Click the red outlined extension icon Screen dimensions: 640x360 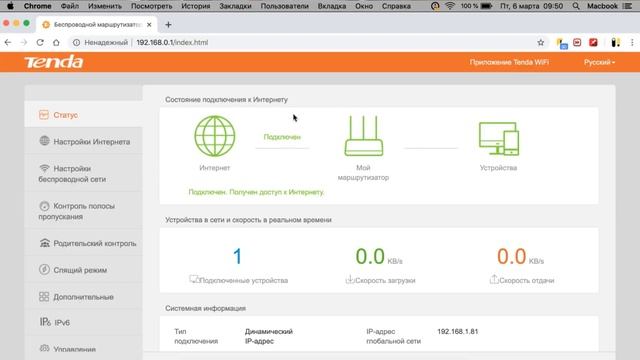(x=577, y=42)
